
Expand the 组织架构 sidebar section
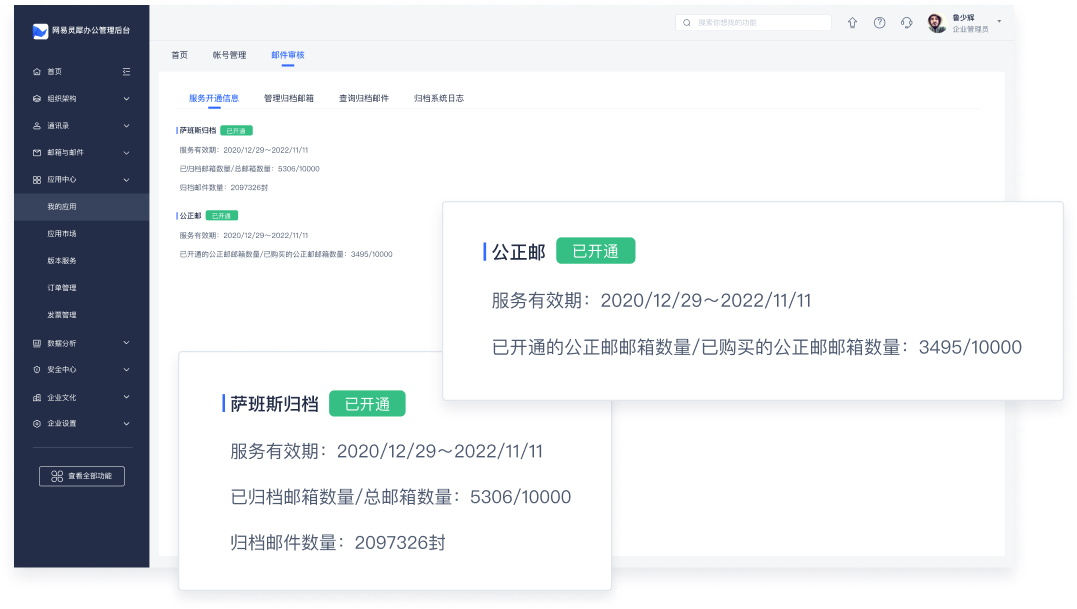point(126,99)
